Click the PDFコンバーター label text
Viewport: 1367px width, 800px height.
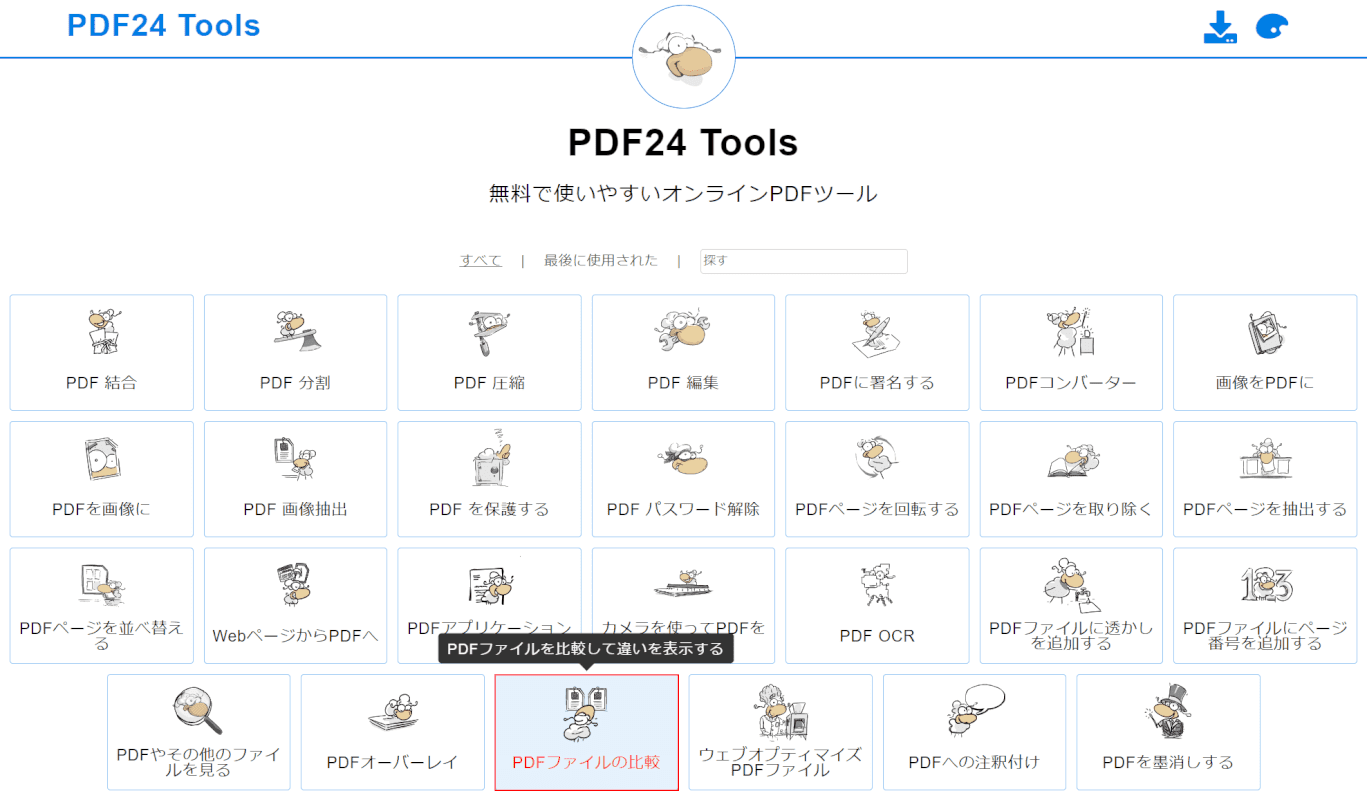coord(1071,383)
